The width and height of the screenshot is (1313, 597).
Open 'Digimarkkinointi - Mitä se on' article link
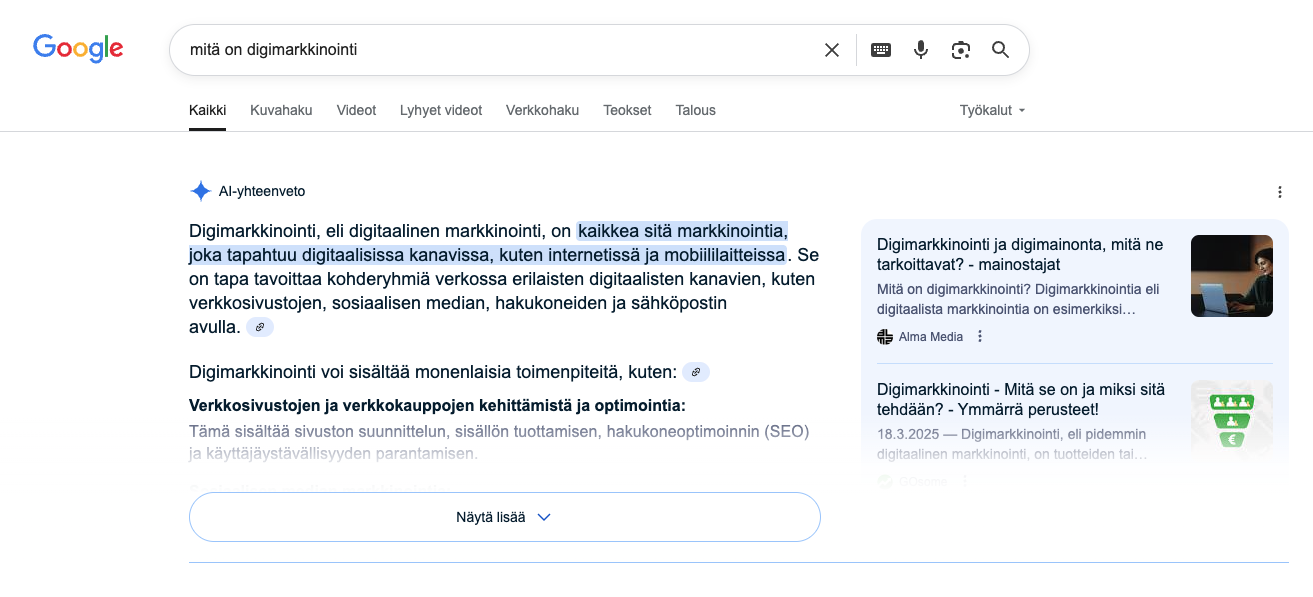(1022, 399)
